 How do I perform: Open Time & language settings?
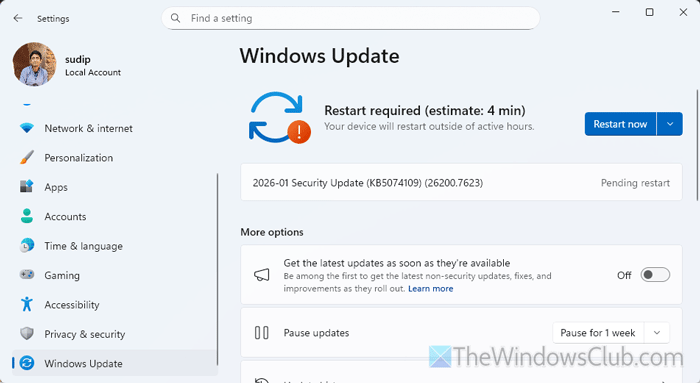(x=115, y=246)
